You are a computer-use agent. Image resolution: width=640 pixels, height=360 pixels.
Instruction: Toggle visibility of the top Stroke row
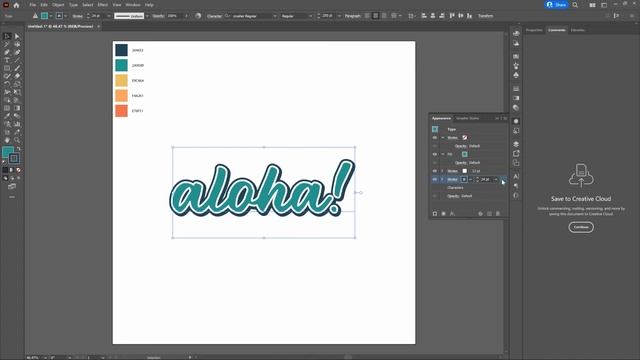pyautogui.click(x=435, y=138)
